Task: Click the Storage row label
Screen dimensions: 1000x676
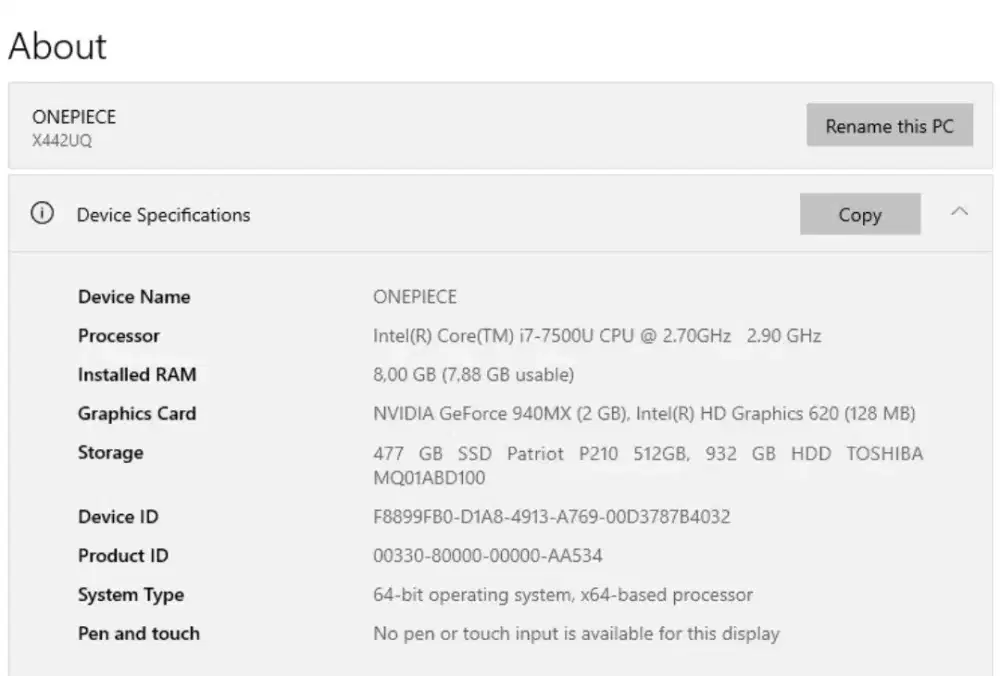Action: (110, 452)
